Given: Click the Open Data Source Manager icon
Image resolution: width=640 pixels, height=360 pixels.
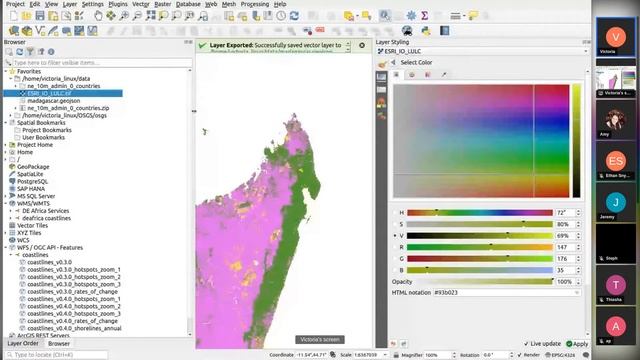Looking at the screenshot, I should [x=14, y=31].
